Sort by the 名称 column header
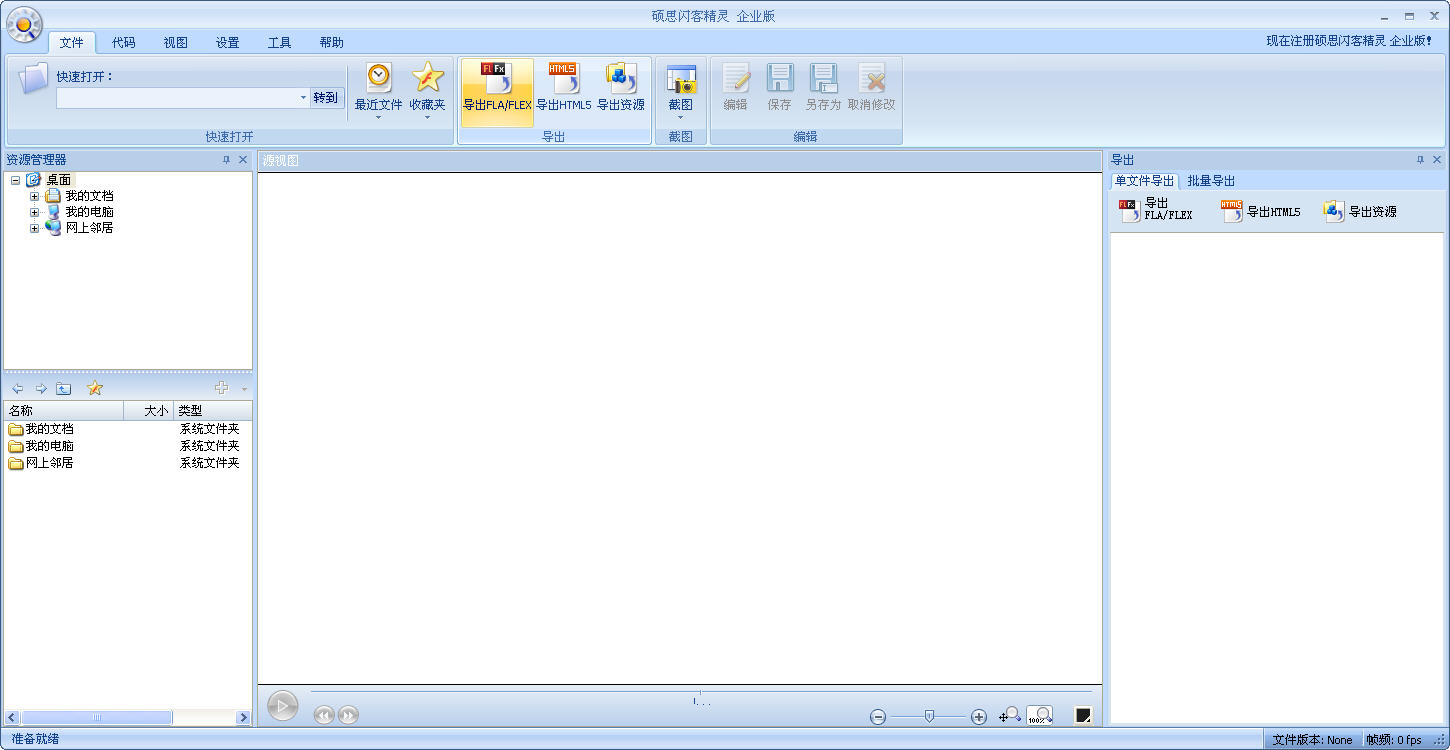1450x750 pixels. click(x=64, y=411)
